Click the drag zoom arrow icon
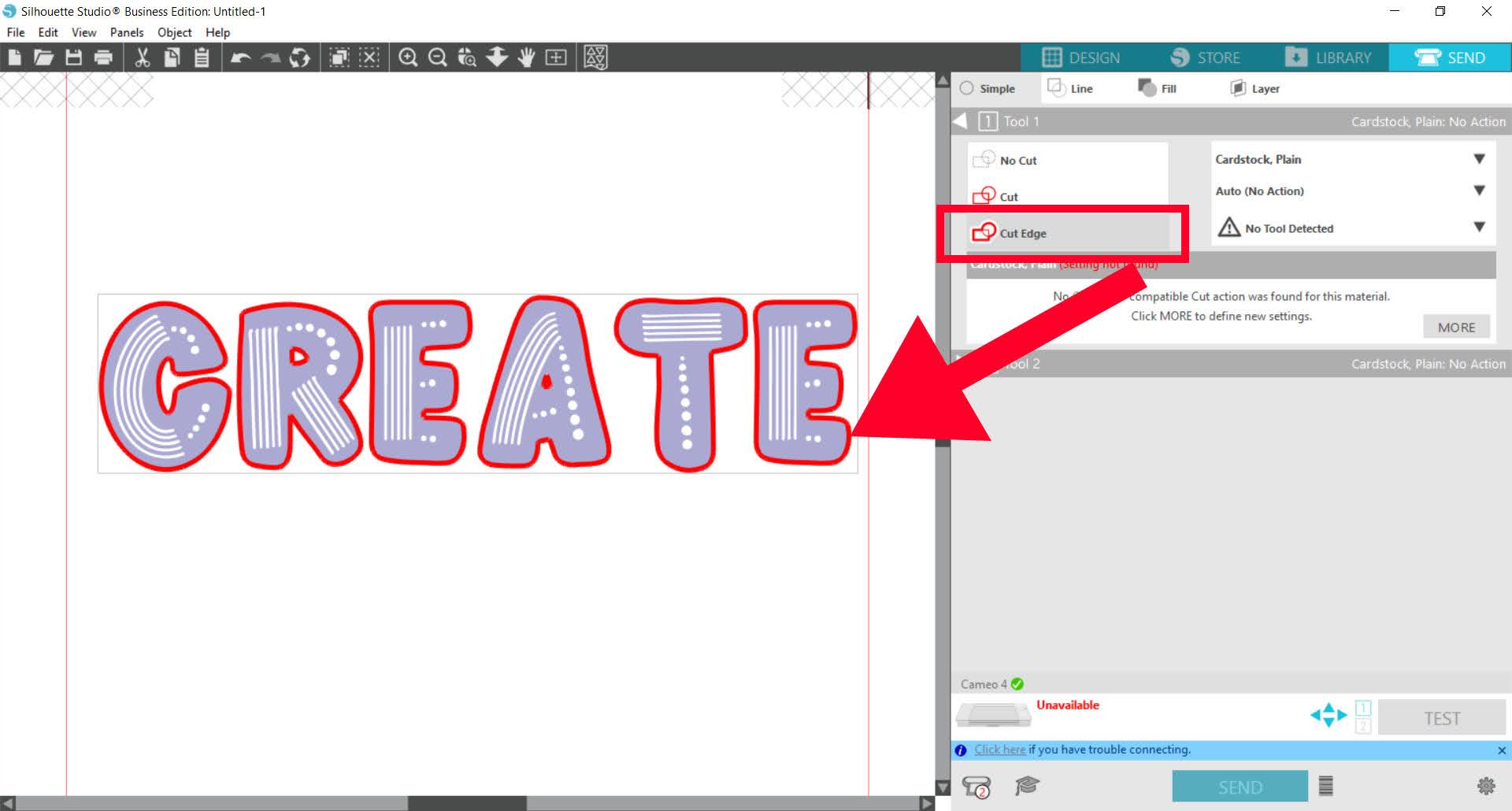1512x811 pixels. pyautogui.click(x=497, y=57)
